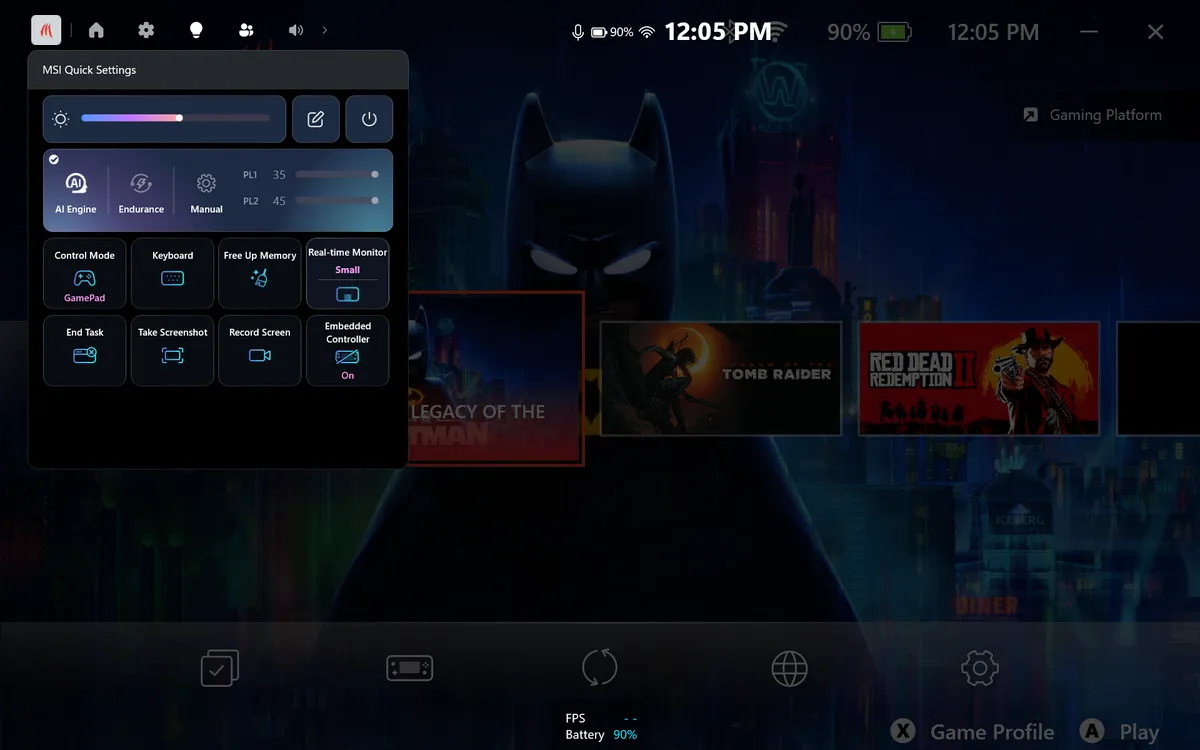Click Free Up Memory tile

tap(260, 273)
